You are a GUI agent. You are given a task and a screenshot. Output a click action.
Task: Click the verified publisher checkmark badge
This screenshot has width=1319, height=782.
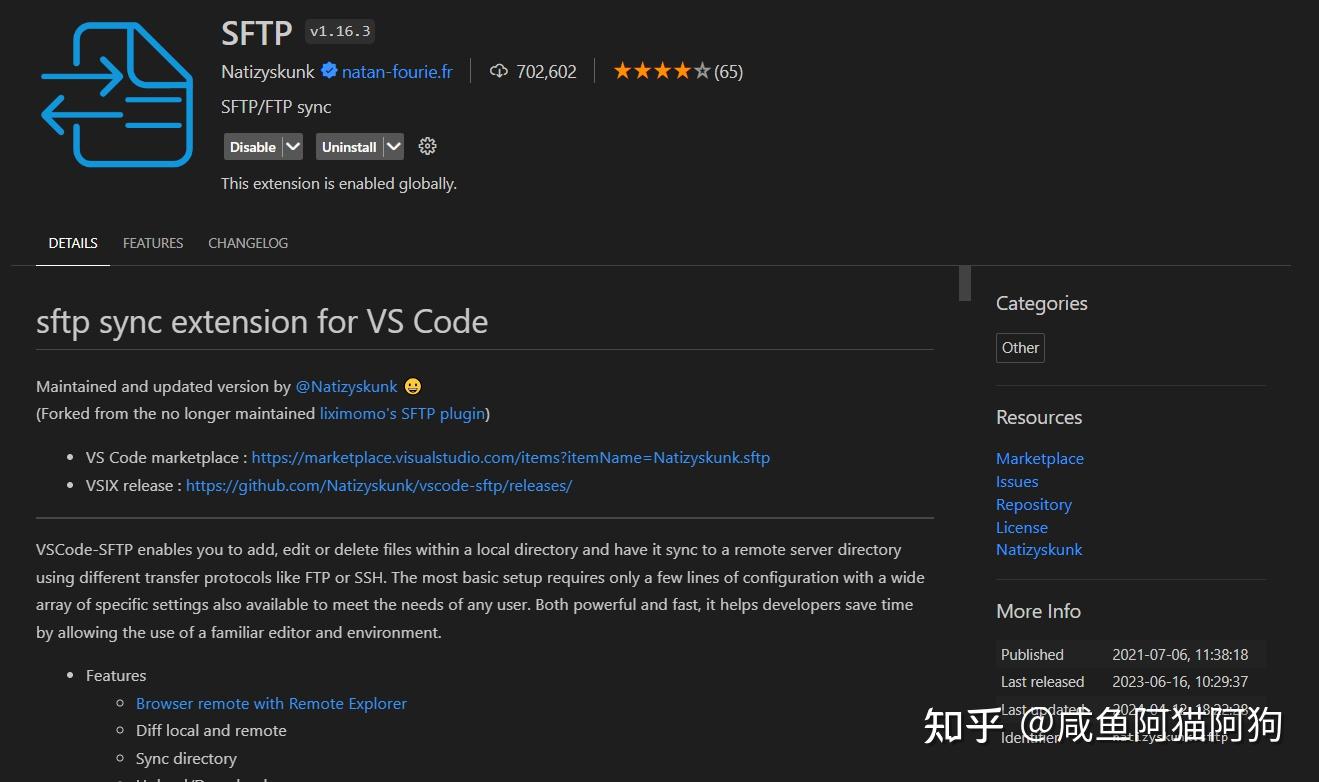330,70
